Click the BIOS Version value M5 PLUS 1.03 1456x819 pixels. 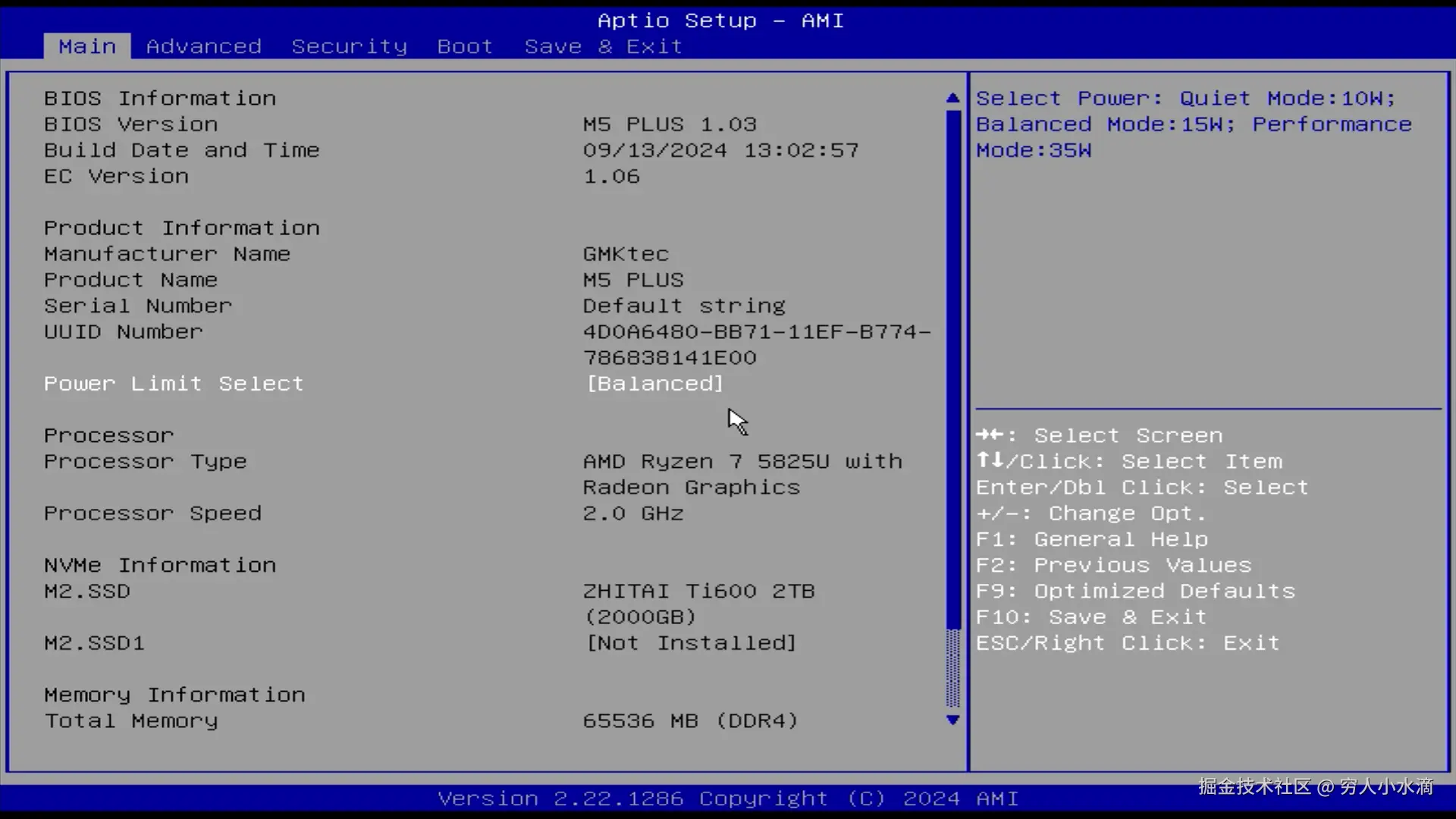(x=670, y=124)
